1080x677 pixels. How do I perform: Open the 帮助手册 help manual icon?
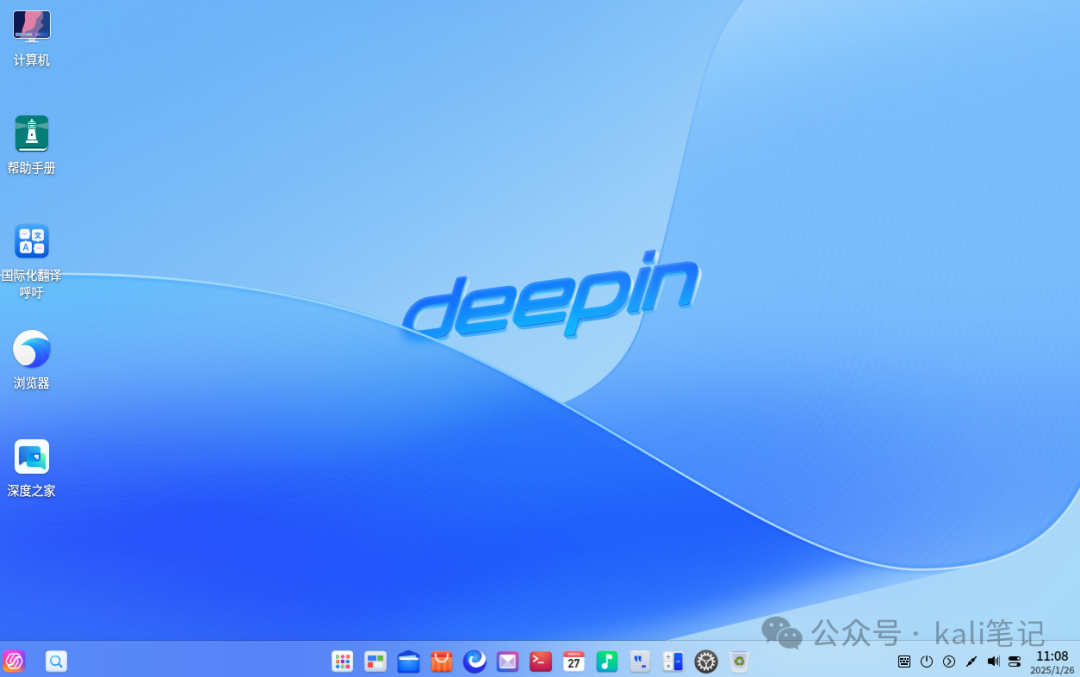tap(32, 134)
